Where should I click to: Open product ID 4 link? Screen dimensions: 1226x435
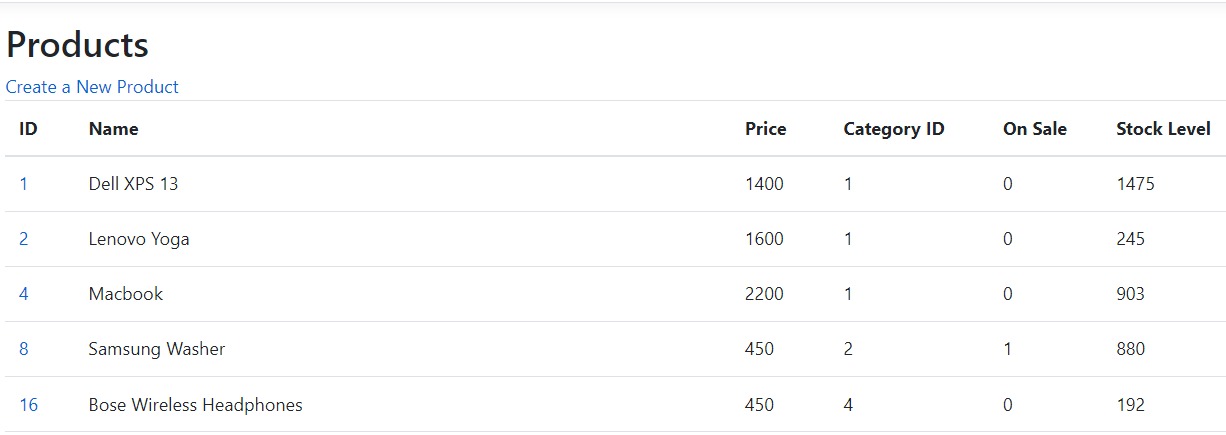point(23,294)
